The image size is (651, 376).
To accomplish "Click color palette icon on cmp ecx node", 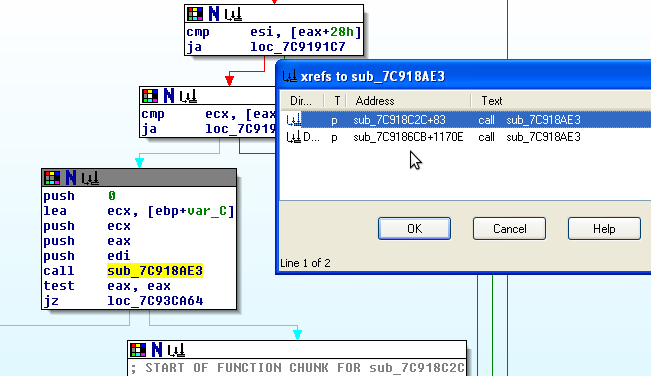I will pyautogui.click(x=150, y=96).
